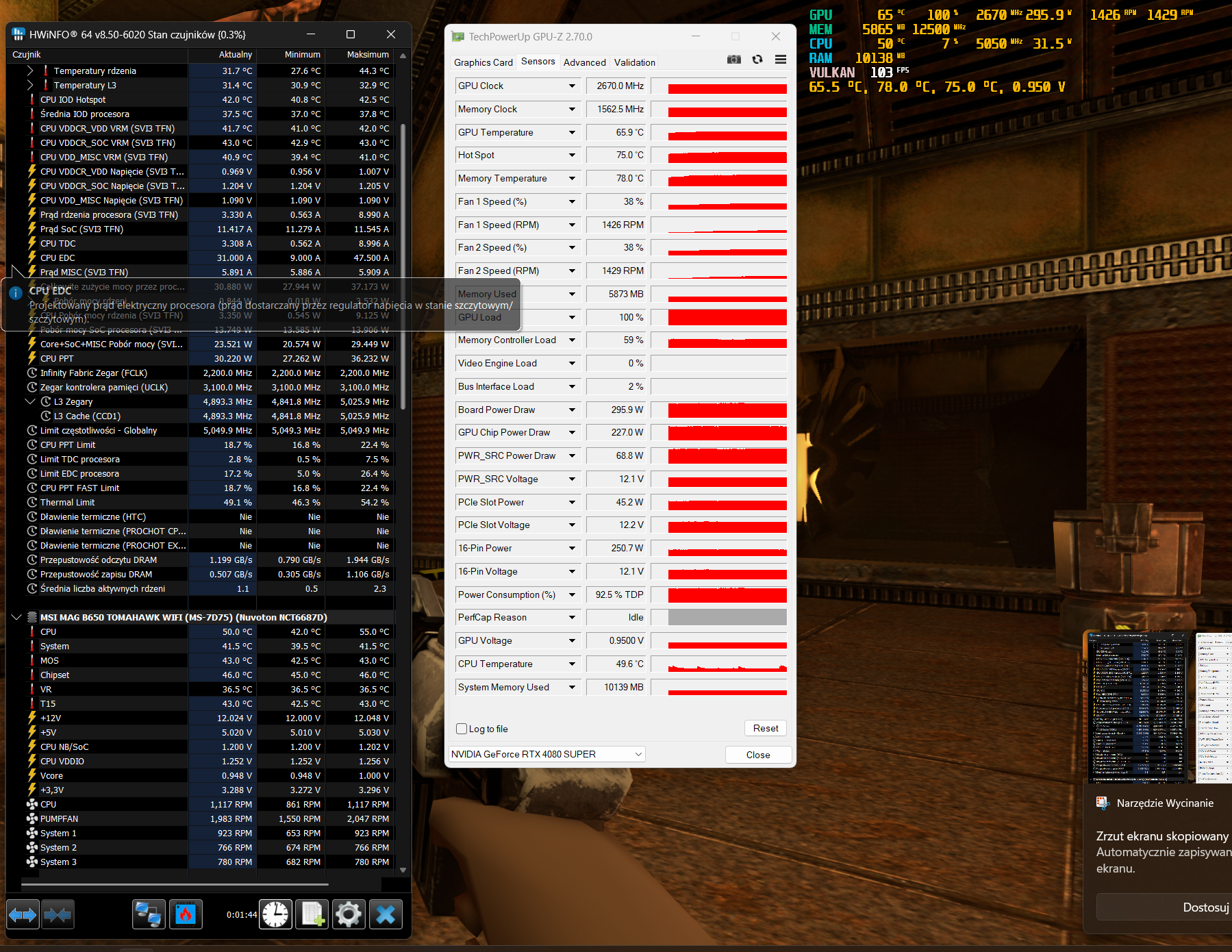
Task: Click the HWiNFO horizontal scrollbar
Action: click(175, 884)
